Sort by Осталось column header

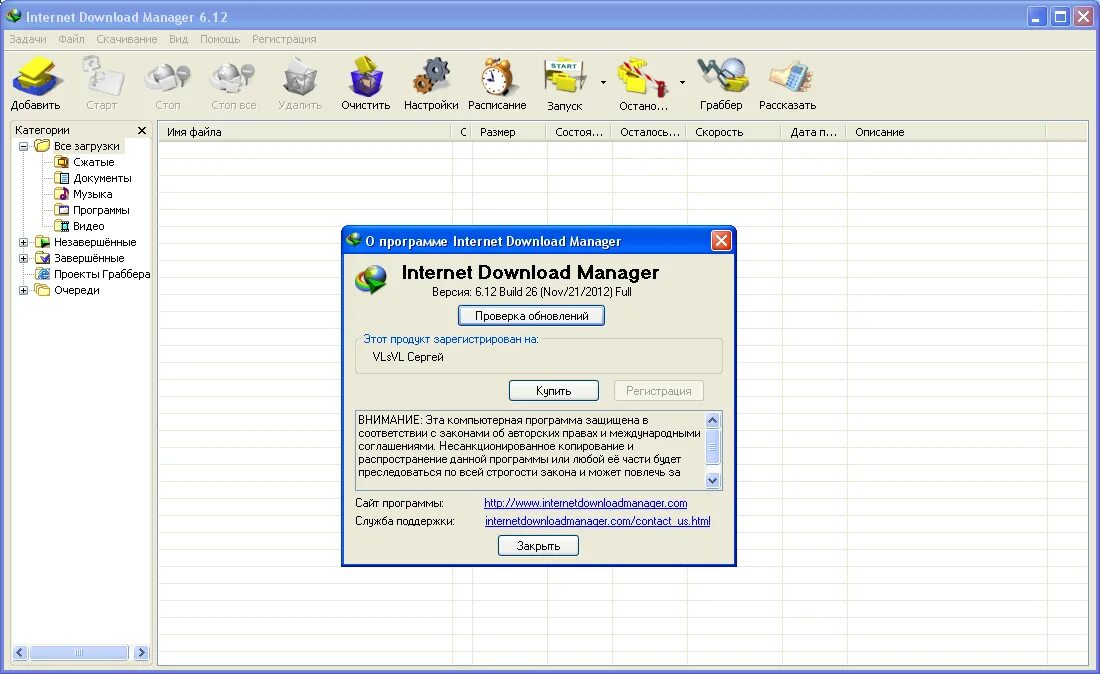[649, 132]
